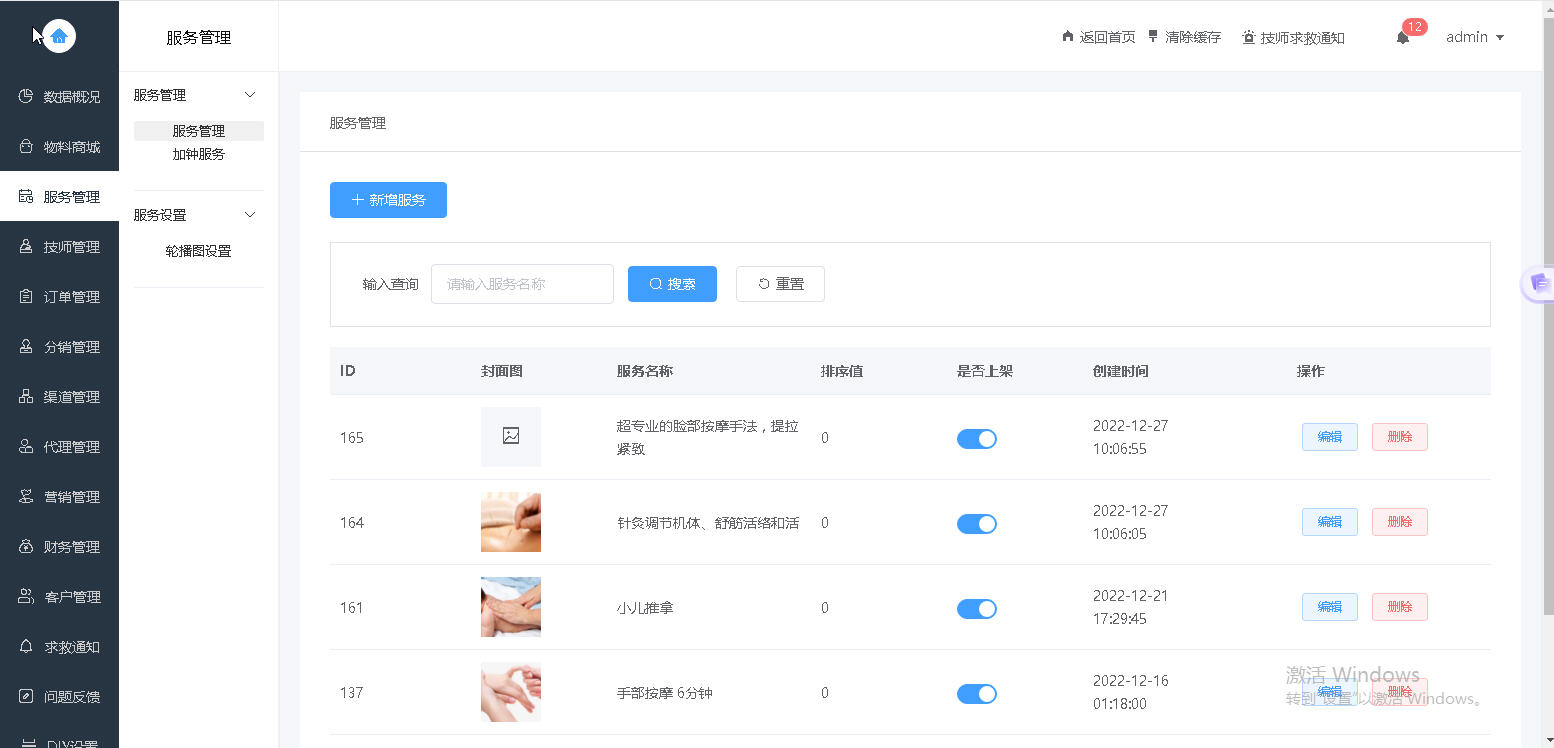Select 服务管理 submenu item

(x=199, y=131)
